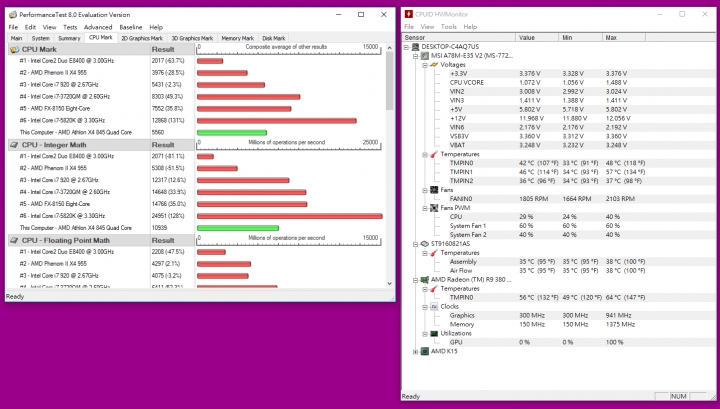Viewport: 720px width, 409px height.
Task: Collapse the Radeon Utilizations group
Action: click(425, 334)
